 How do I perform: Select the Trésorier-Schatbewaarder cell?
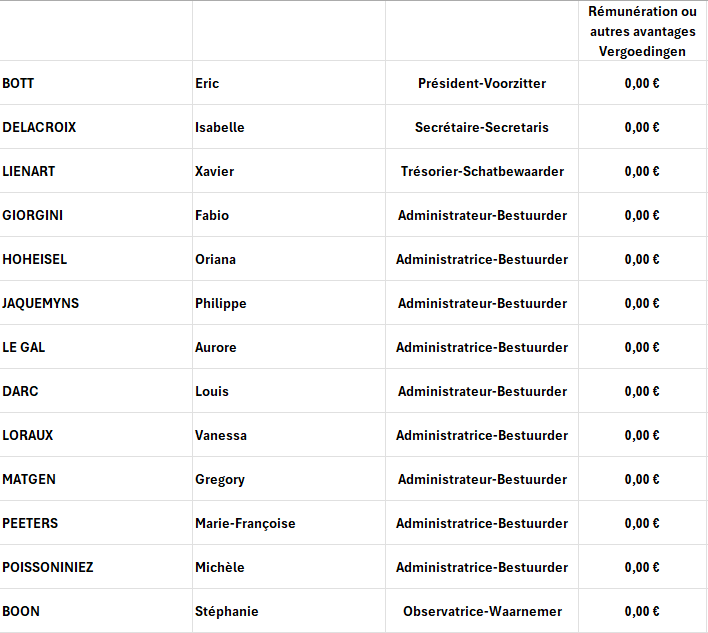tap(482, 171)
